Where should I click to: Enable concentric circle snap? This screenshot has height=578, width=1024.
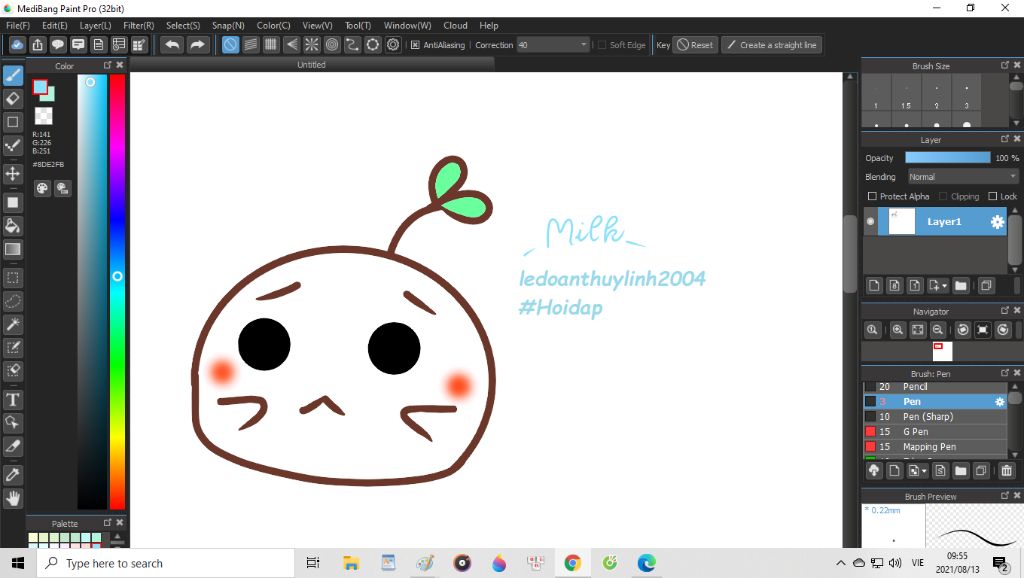[332, 44]
